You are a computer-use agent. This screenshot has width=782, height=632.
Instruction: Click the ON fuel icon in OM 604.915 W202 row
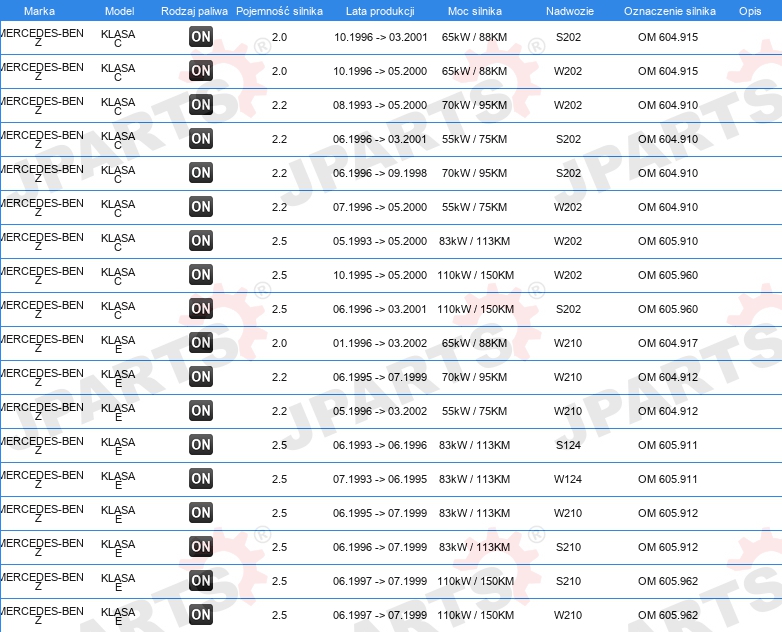pos(201,70)
